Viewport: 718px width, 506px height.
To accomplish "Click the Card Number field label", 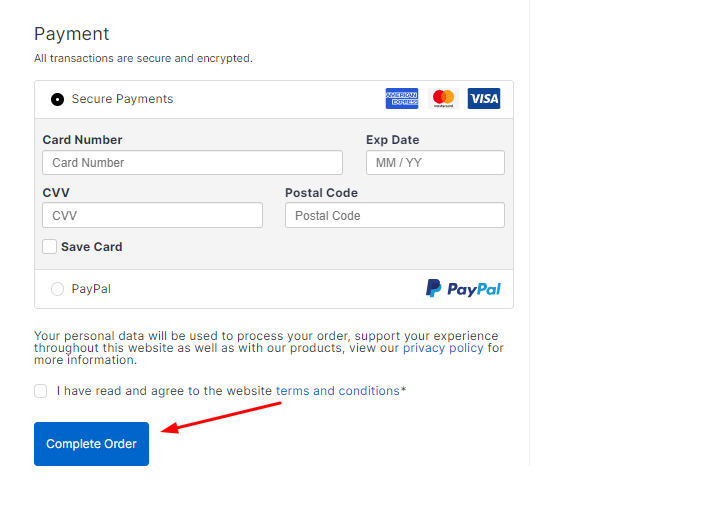I will pos(82,140).
